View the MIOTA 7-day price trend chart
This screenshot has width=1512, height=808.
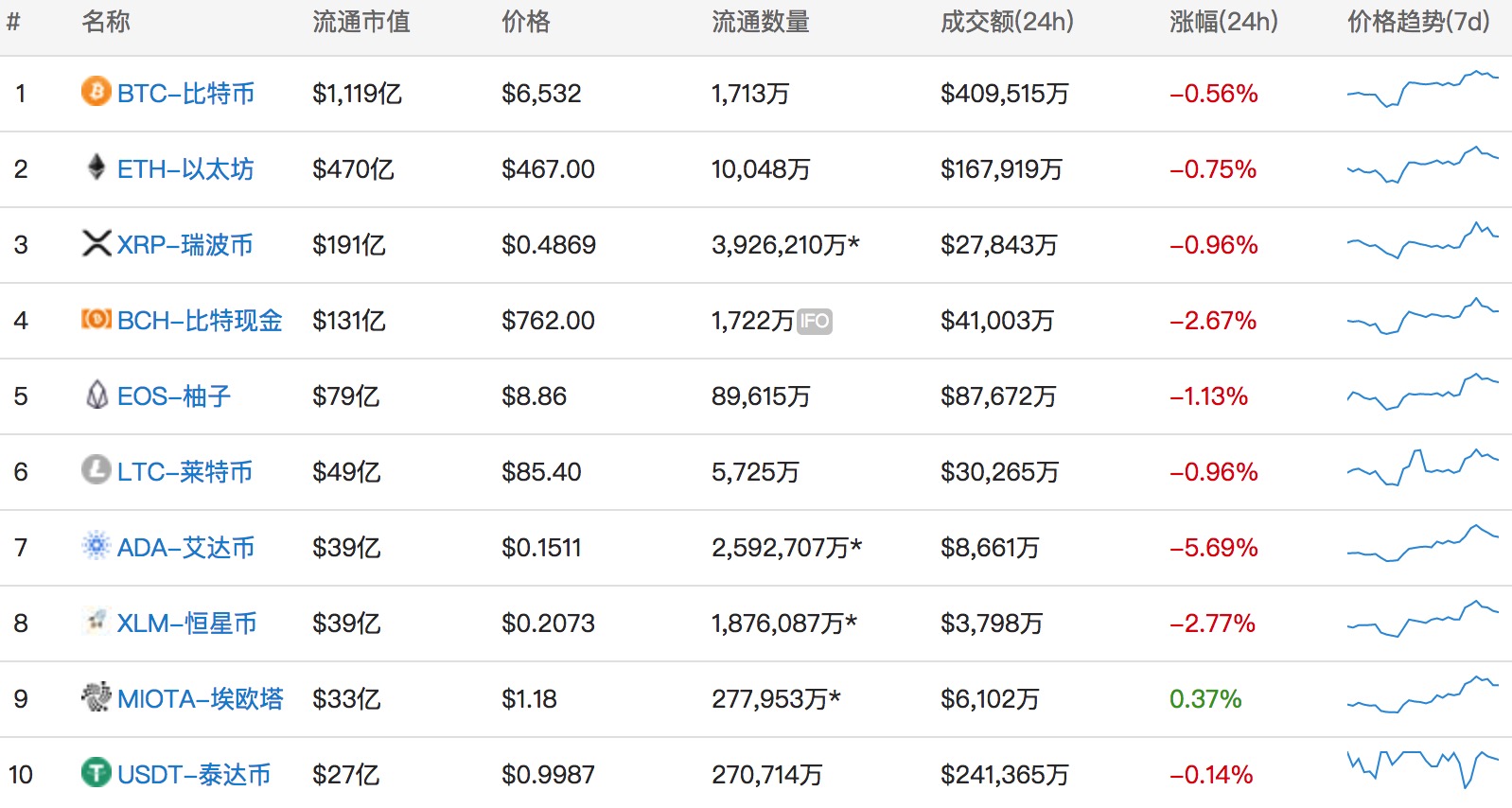1423,694
